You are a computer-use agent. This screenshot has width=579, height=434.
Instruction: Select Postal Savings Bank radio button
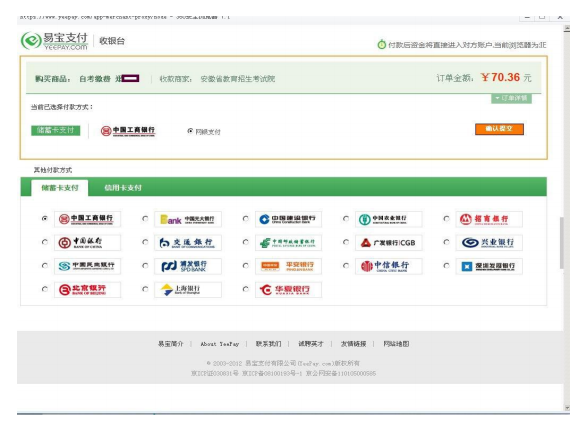click(x=246, y=242)
